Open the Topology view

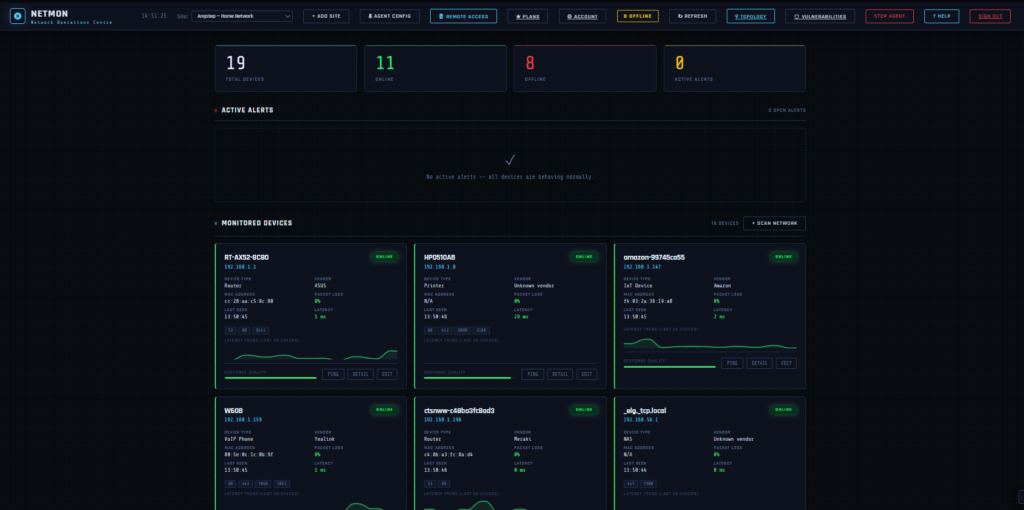point(750,16)
